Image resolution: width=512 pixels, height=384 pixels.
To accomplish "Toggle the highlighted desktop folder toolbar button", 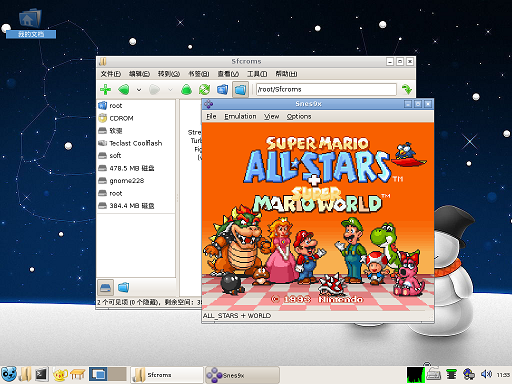I will tap(240, 89).
